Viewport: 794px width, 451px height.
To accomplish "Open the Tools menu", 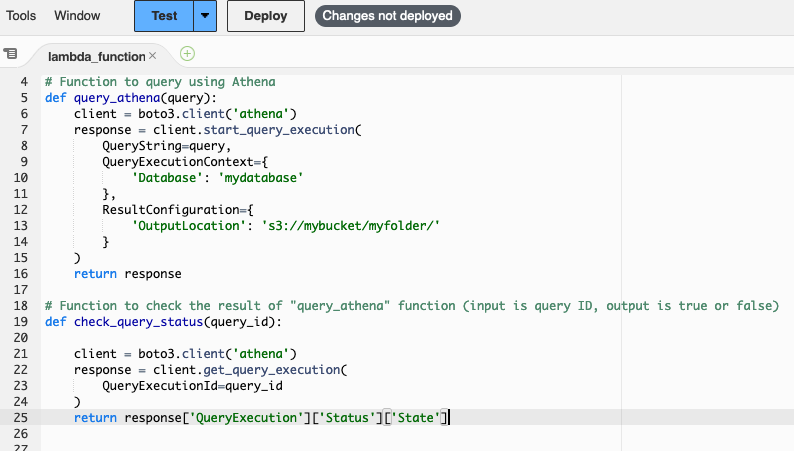I will (x=21, y=16).
